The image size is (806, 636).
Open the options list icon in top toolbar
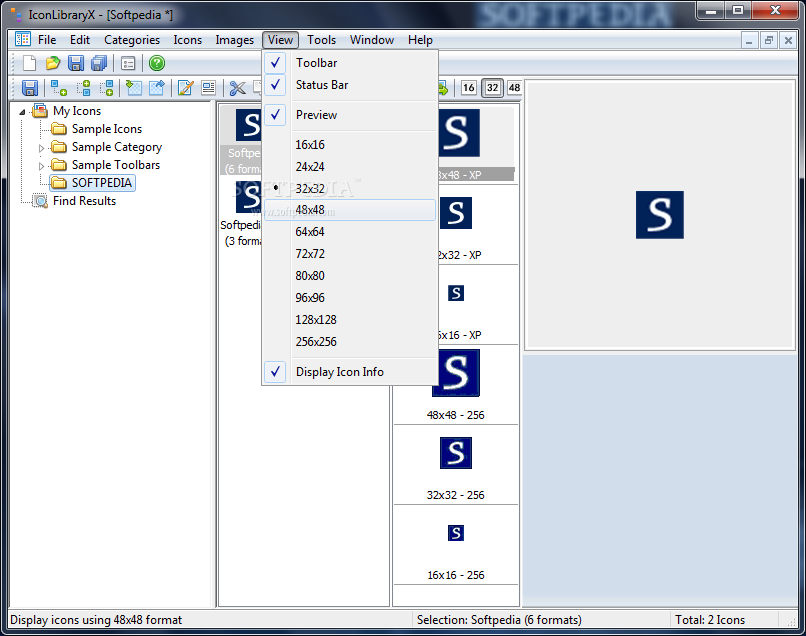[128, 63]
